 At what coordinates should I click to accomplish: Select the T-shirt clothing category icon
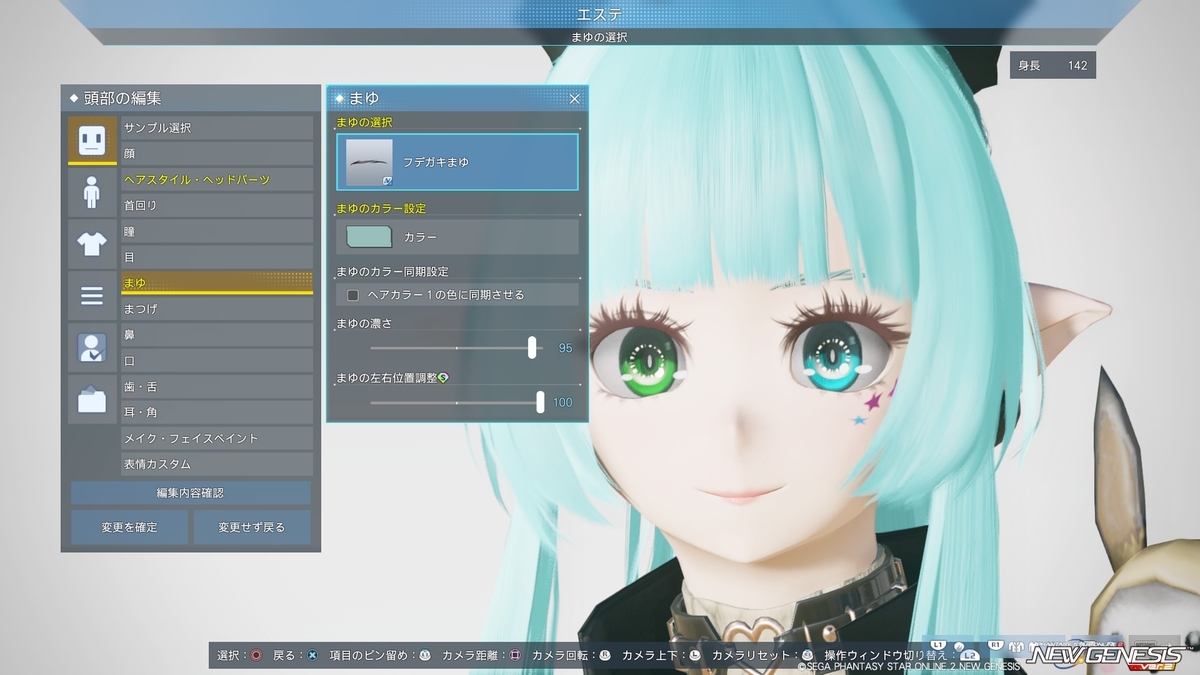(x=92, y=243)
